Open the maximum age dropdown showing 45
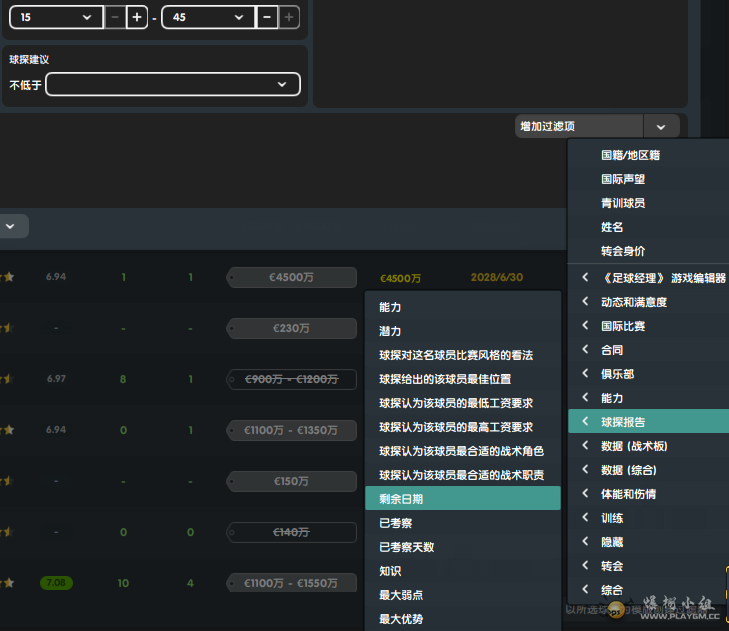Viewport: 729px width, 631px height. pos(208,18)
